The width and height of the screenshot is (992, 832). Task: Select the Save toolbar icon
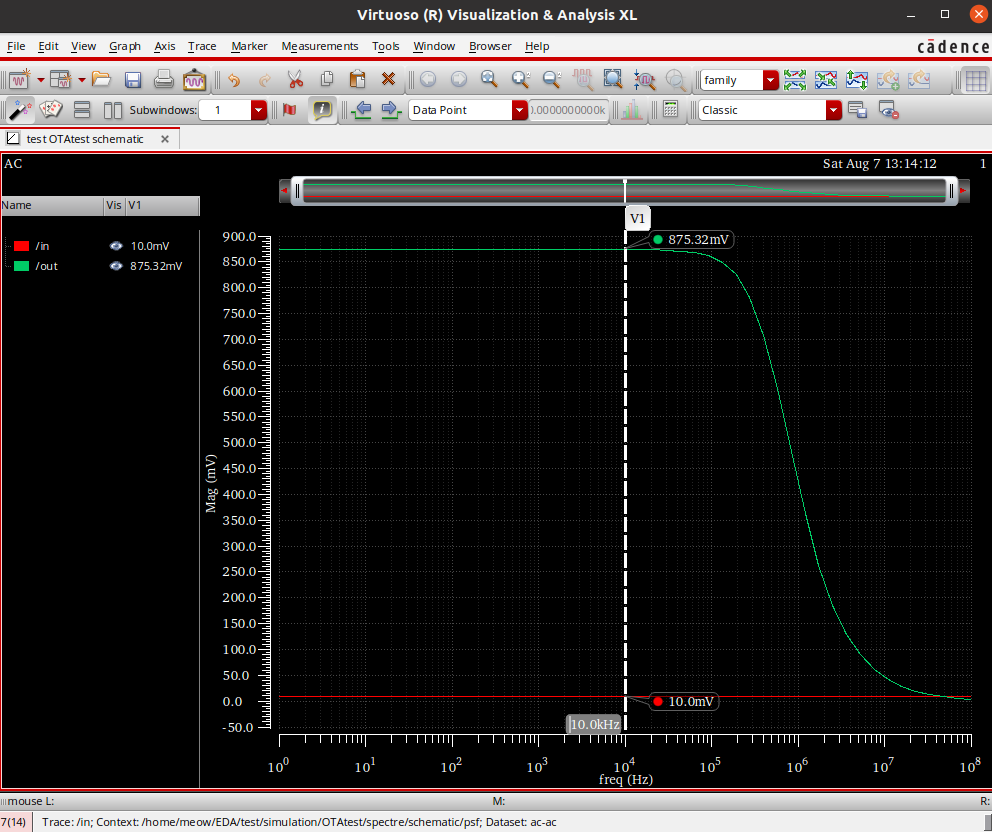click(x=133, y=79)
